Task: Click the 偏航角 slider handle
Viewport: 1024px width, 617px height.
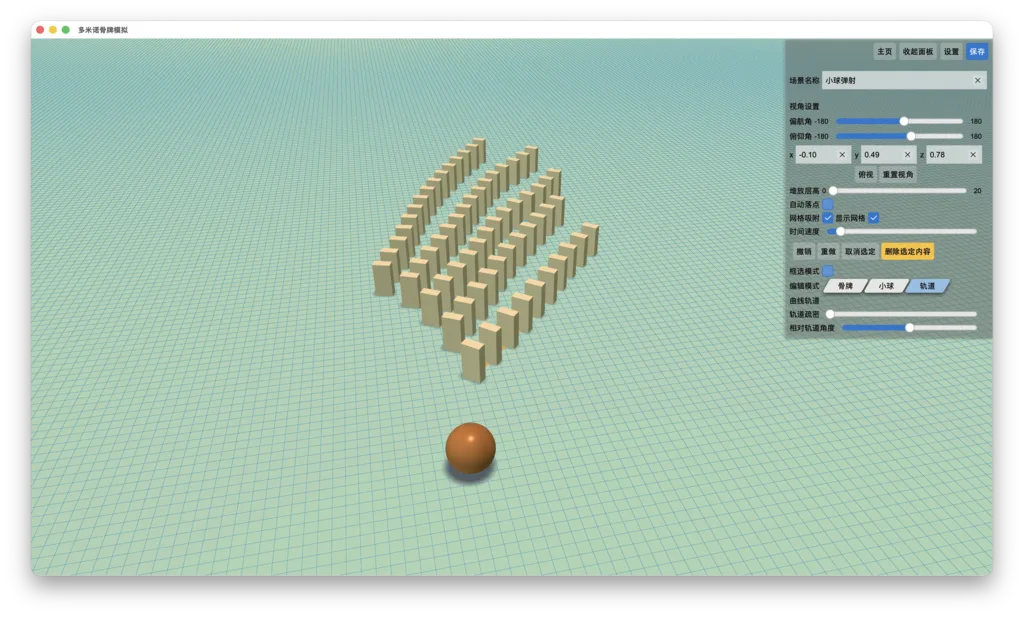Action: (x=904, y=121)
